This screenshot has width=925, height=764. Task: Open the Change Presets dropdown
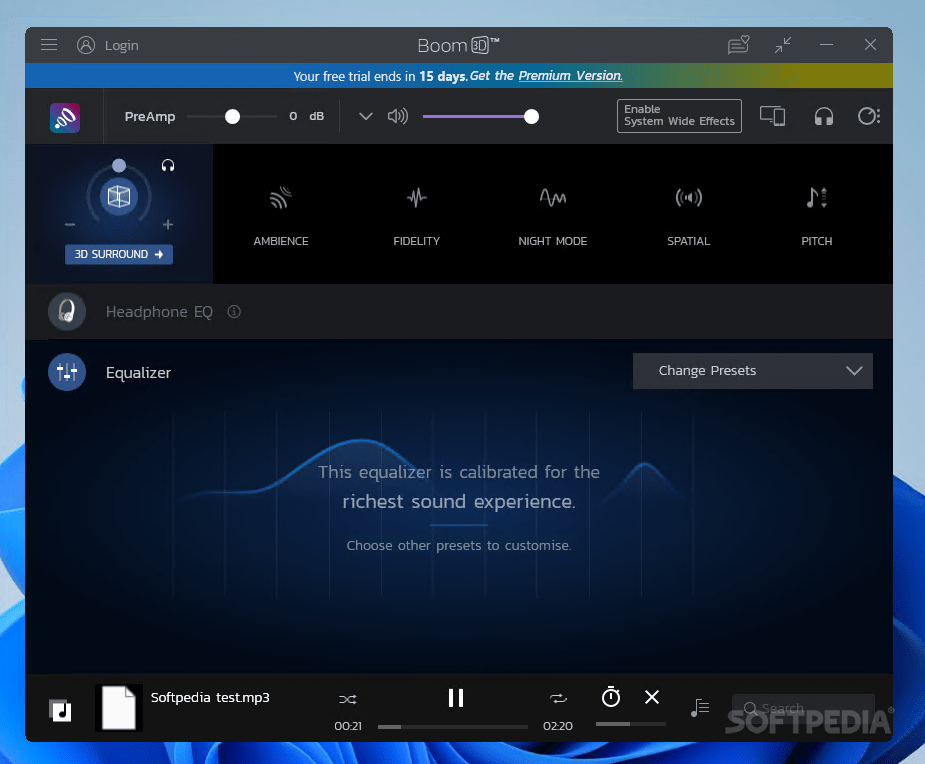click(x=752, y=371)
